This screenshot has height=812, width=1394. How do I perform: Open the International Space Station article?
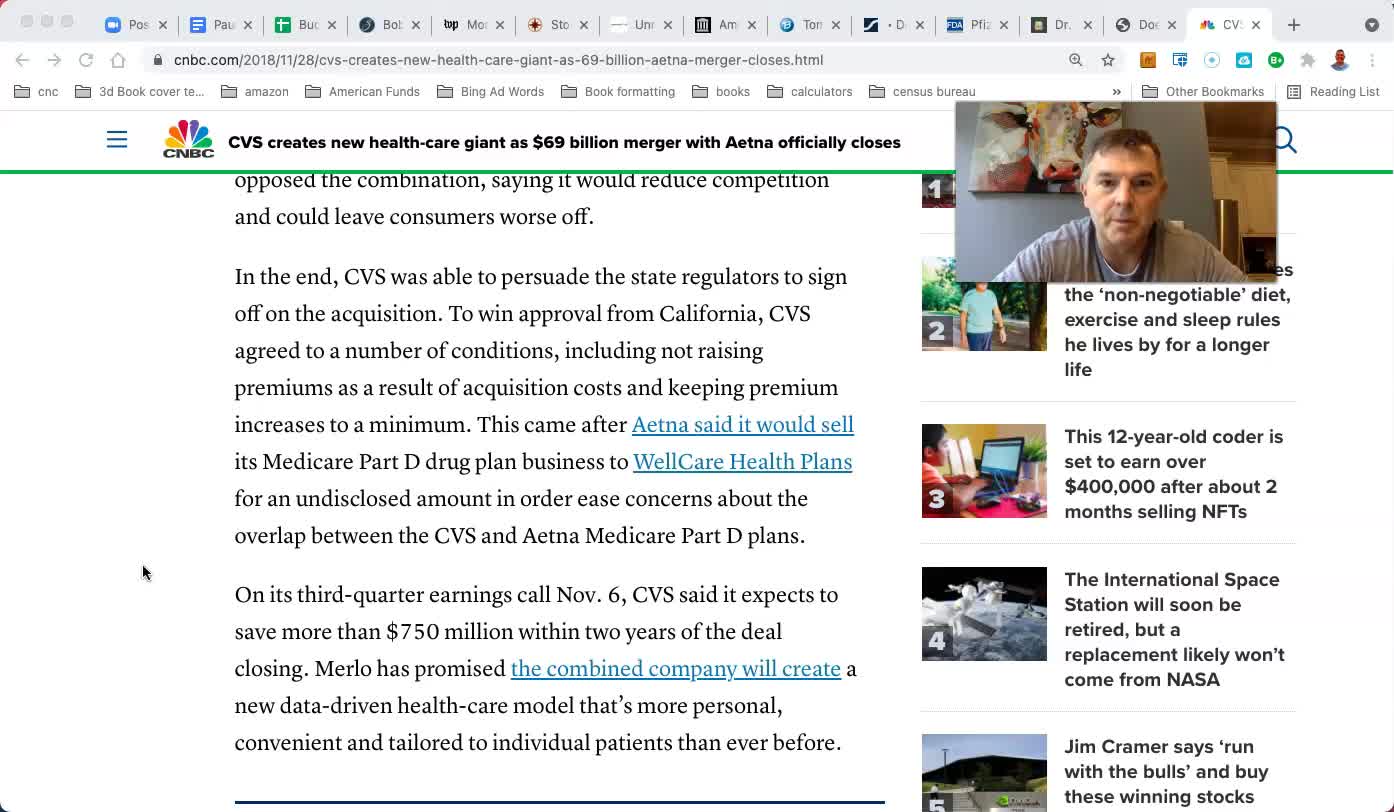tap(1175, 629)
